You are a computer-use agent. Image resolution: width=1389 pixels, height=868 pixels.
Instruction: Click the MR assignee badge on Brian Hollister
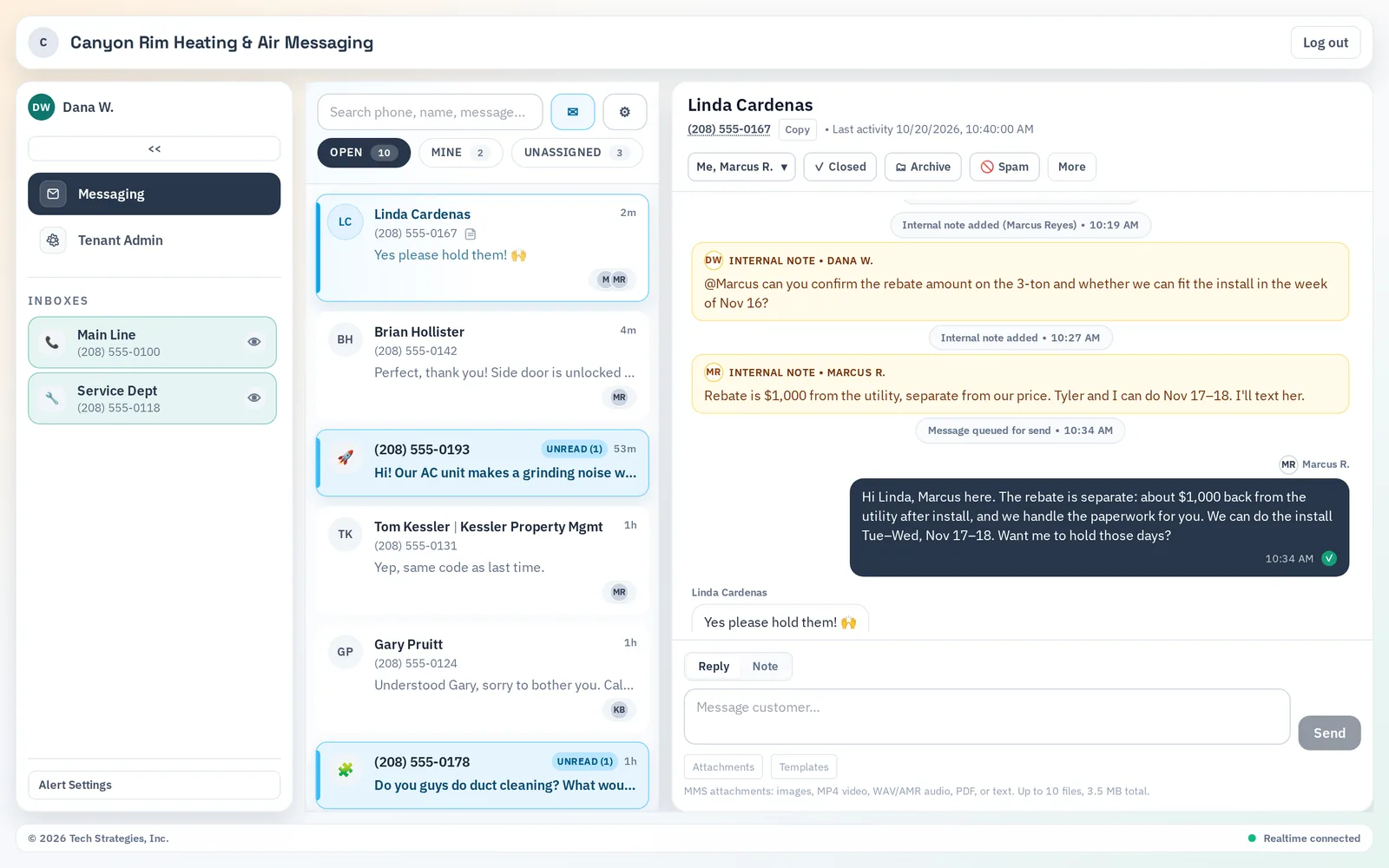point(619,398)
